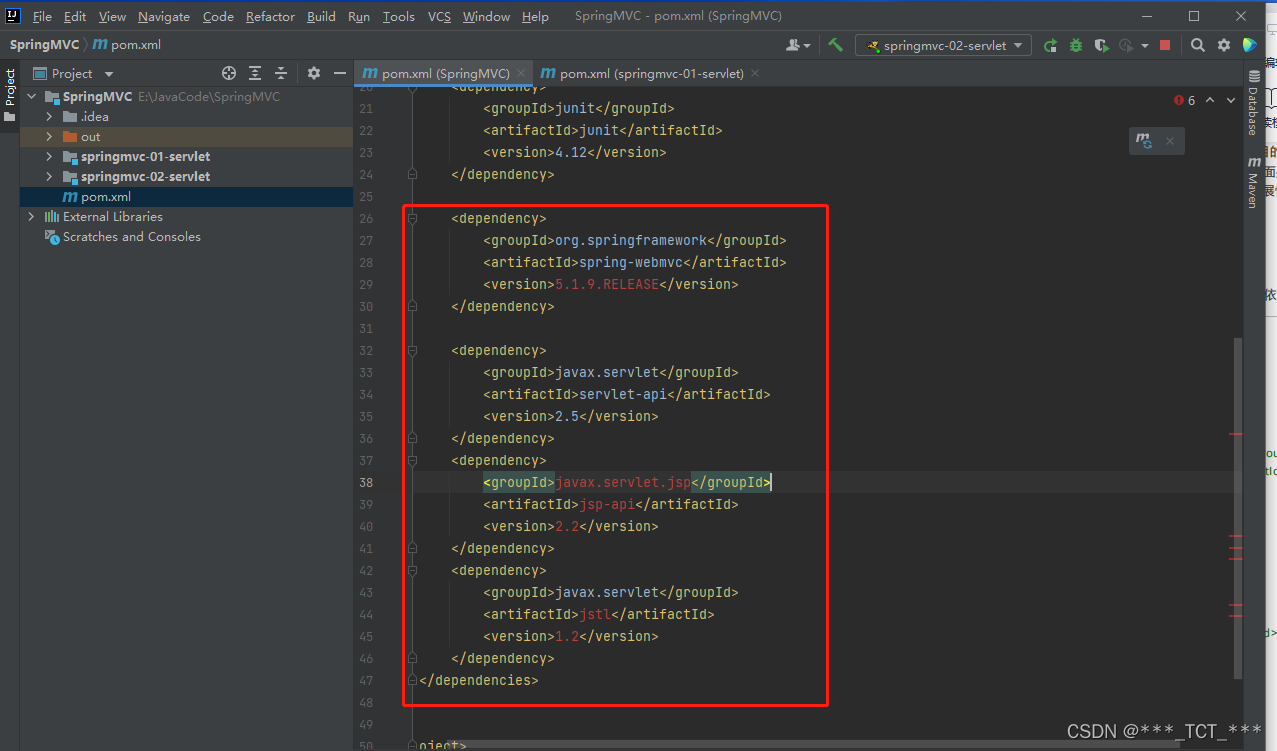Select opened file with the locate target icon
This screenshot has width=1277, height=751.
pyautogui.click(x=229, y=73)
